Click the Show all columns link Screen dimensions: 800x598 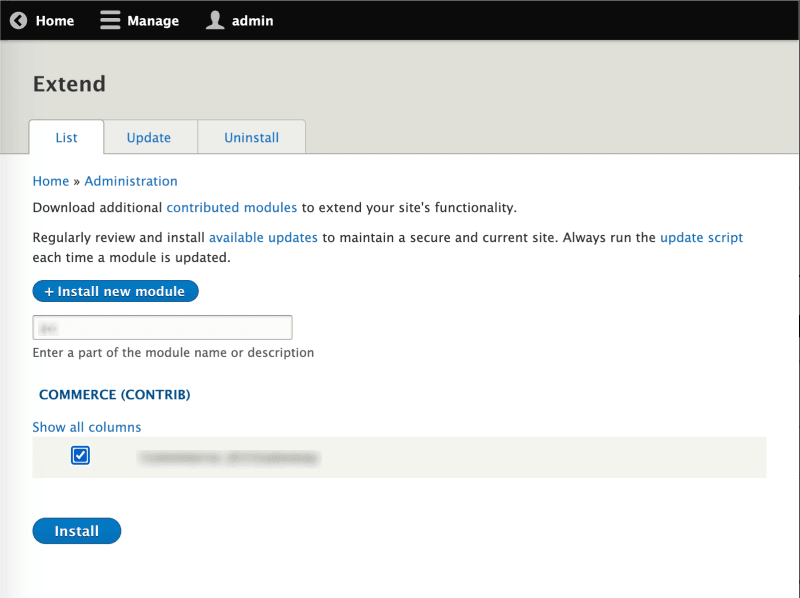pyautogui.click(x=86, y=427)
